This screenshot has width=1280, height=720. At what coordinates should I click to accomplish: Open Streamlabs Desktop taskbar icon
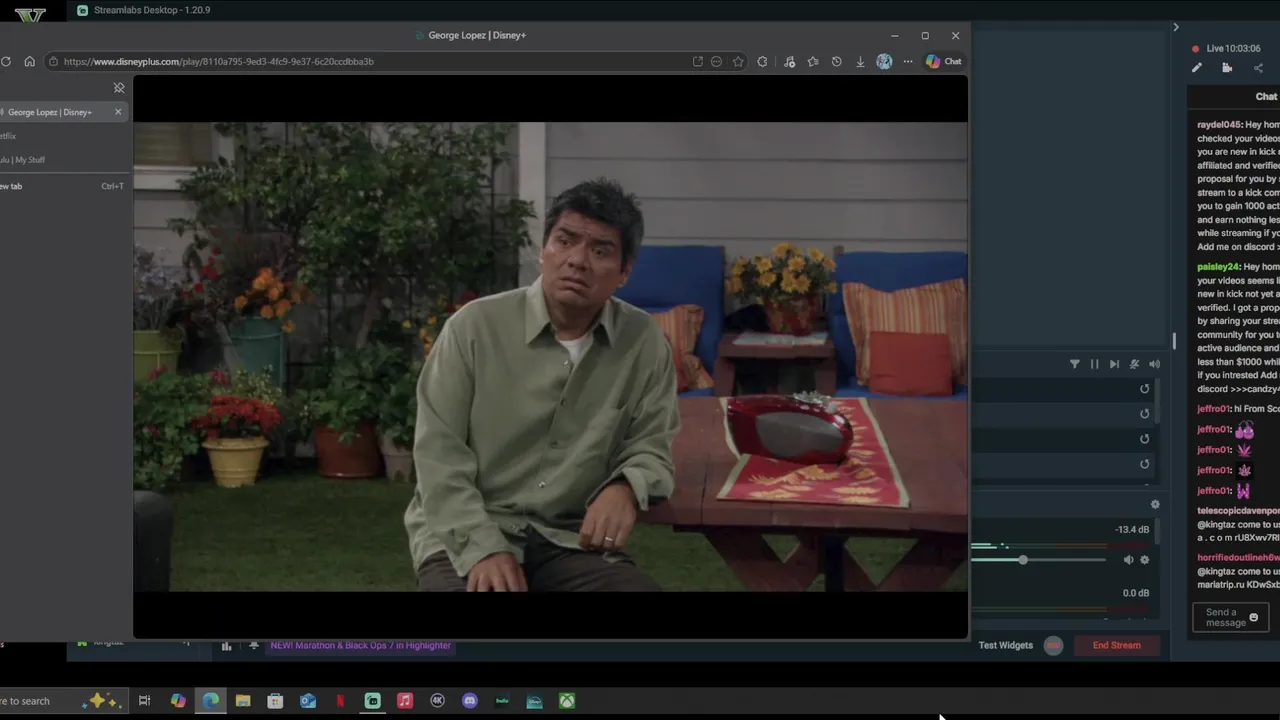(x=372, y=701)
